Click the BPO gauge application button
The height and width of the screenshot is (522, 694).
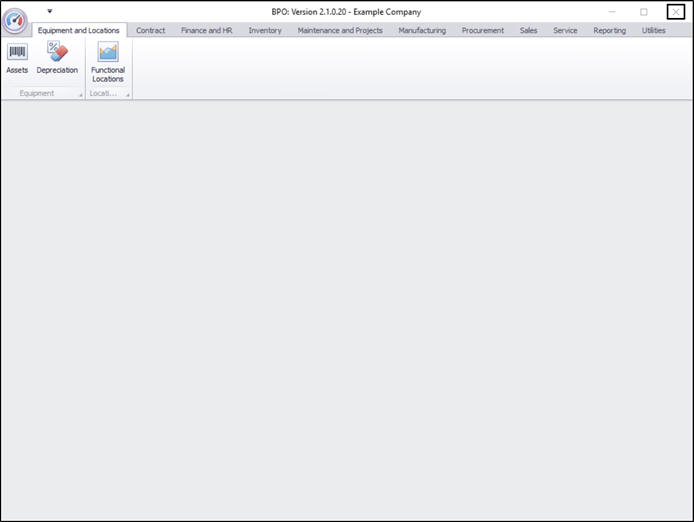click(15, 20)
